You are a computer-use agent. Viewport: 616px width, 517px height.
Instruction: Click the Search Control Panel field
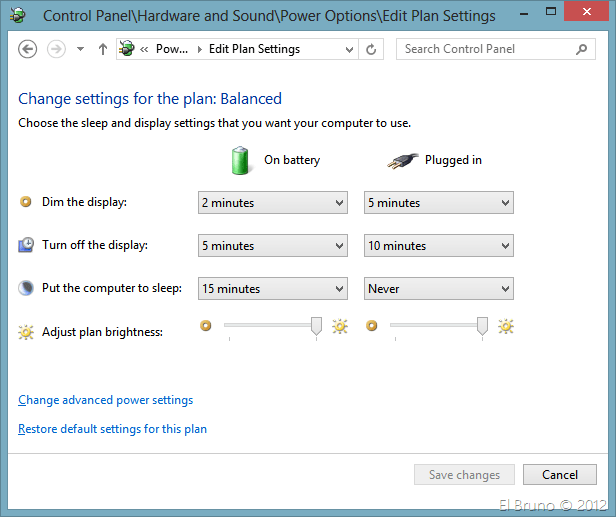point(485,49)
